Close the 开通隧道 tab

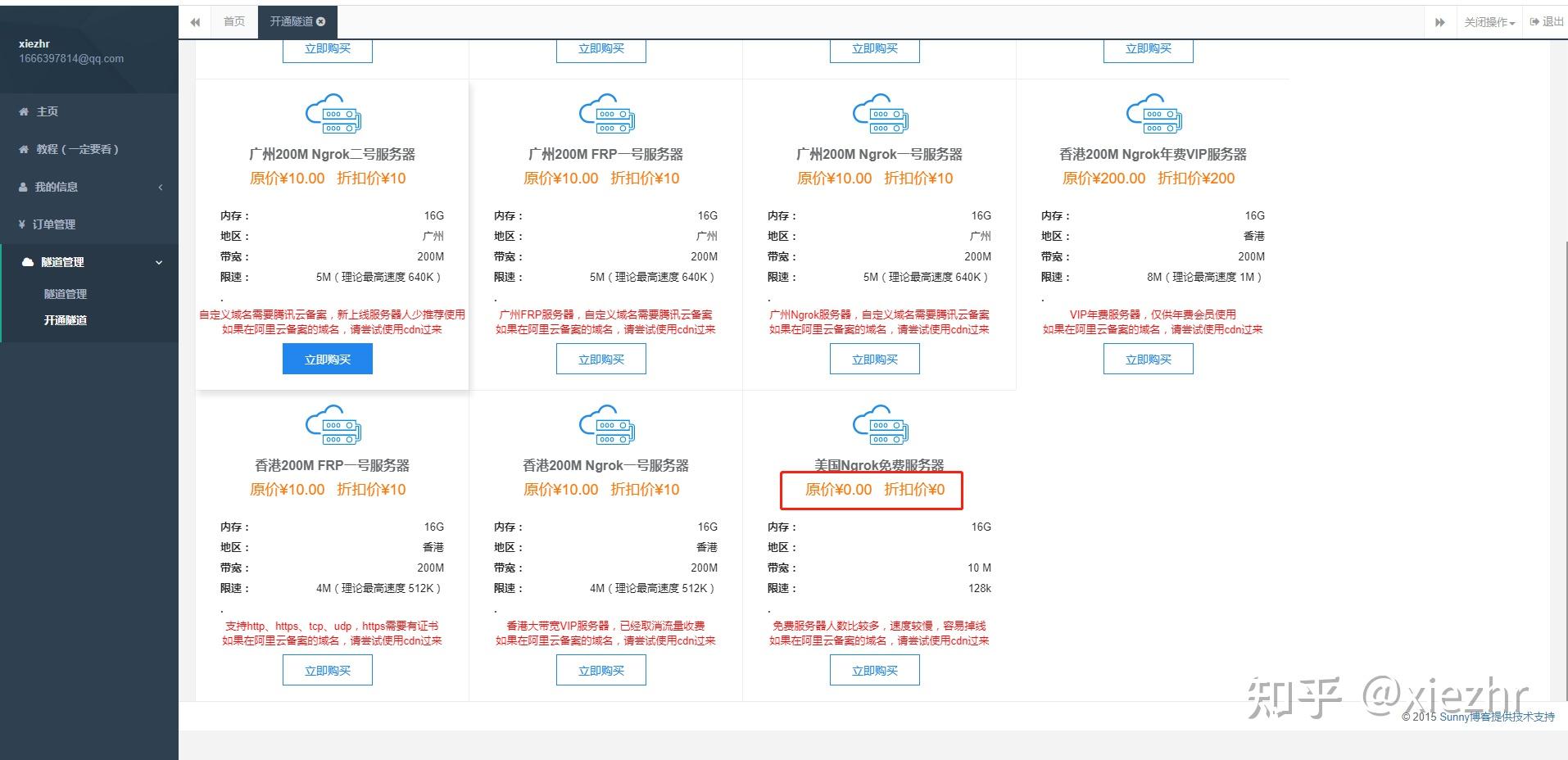(x=321, y=22)
